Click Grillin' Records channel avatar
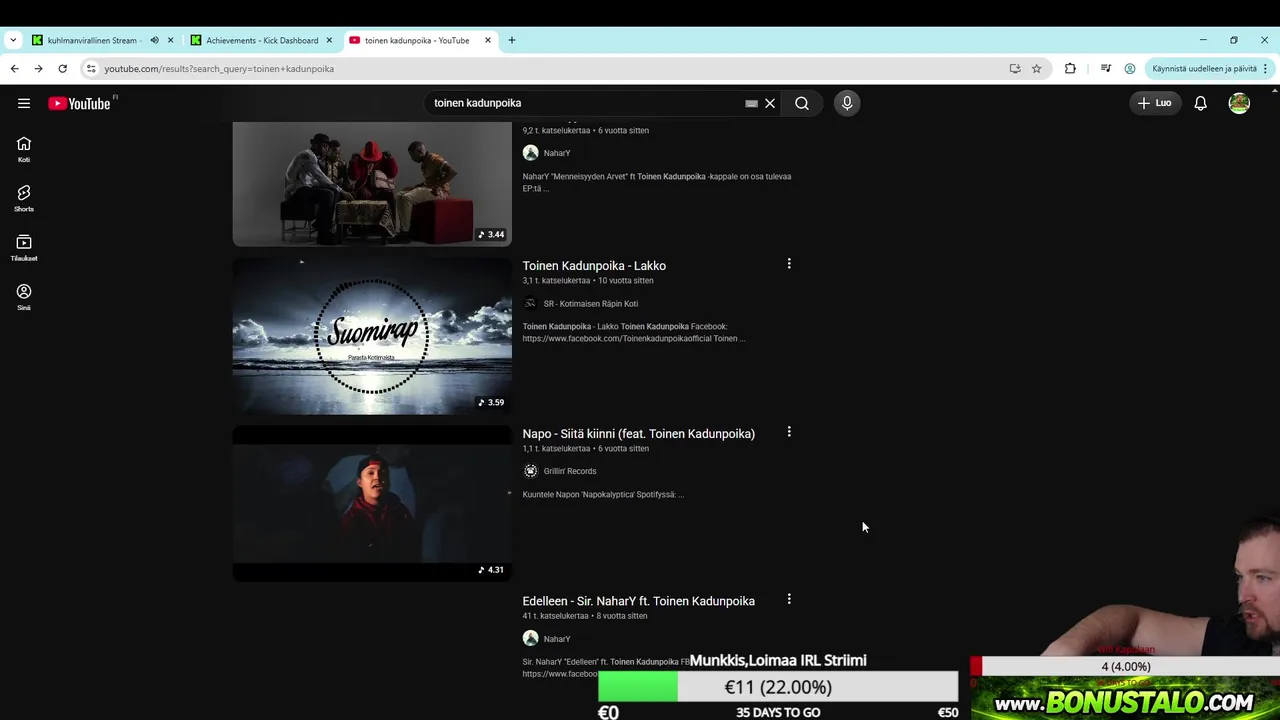This screenshot has height=720, width=1280. point(530,471)
